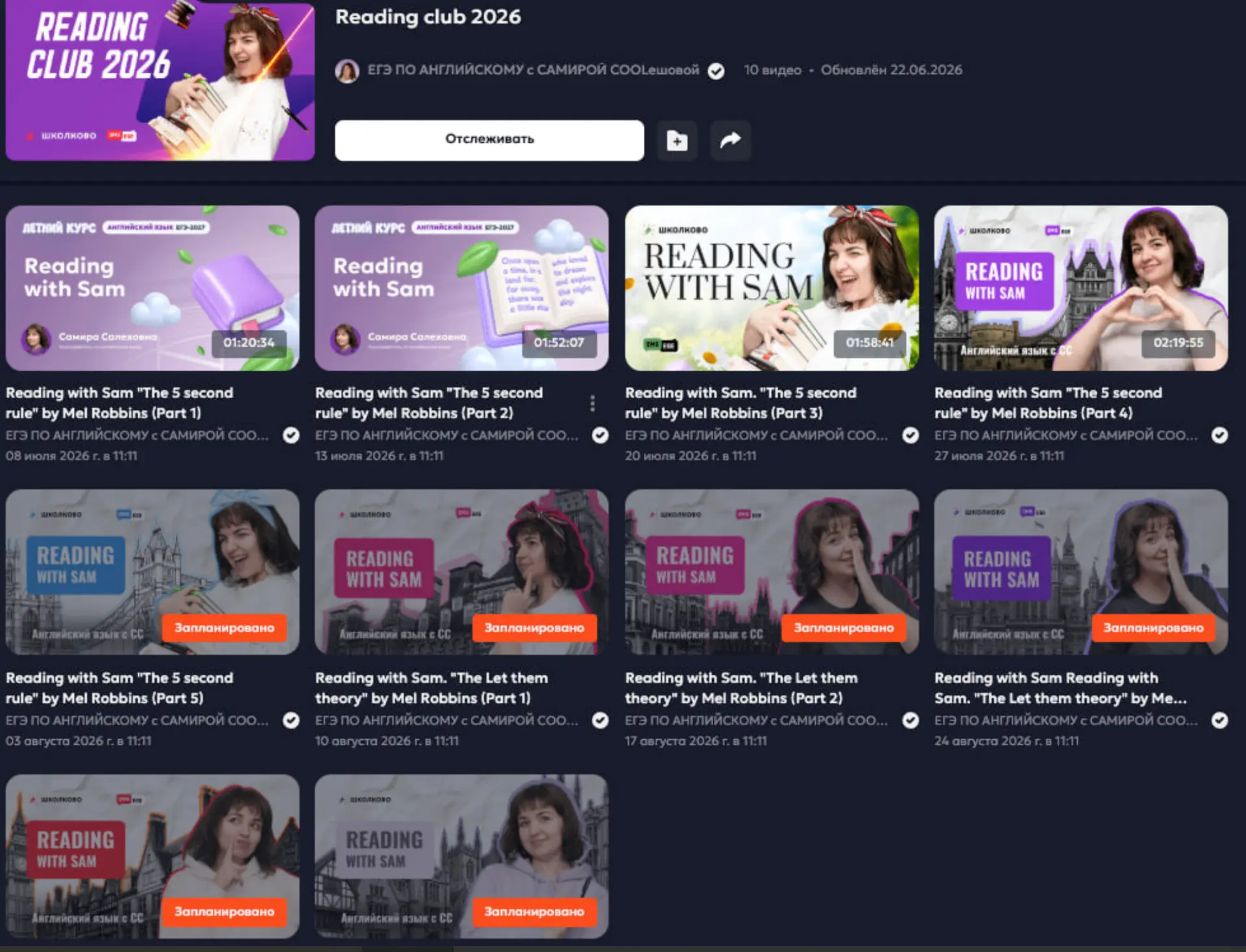Click the 01:58:41 duration badge
Viewport: 1246px width, 952px height.
870,343
